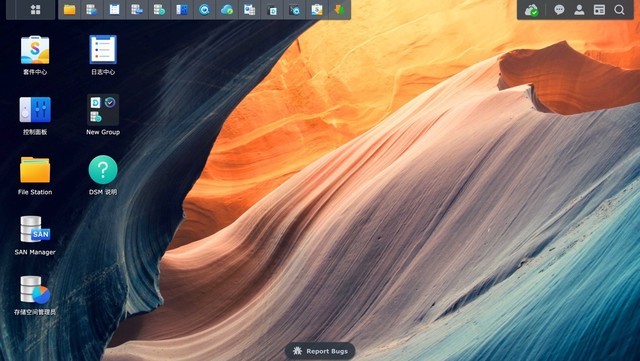
Task: Toggle the Widgets panel icon
Action: [599, 10]
